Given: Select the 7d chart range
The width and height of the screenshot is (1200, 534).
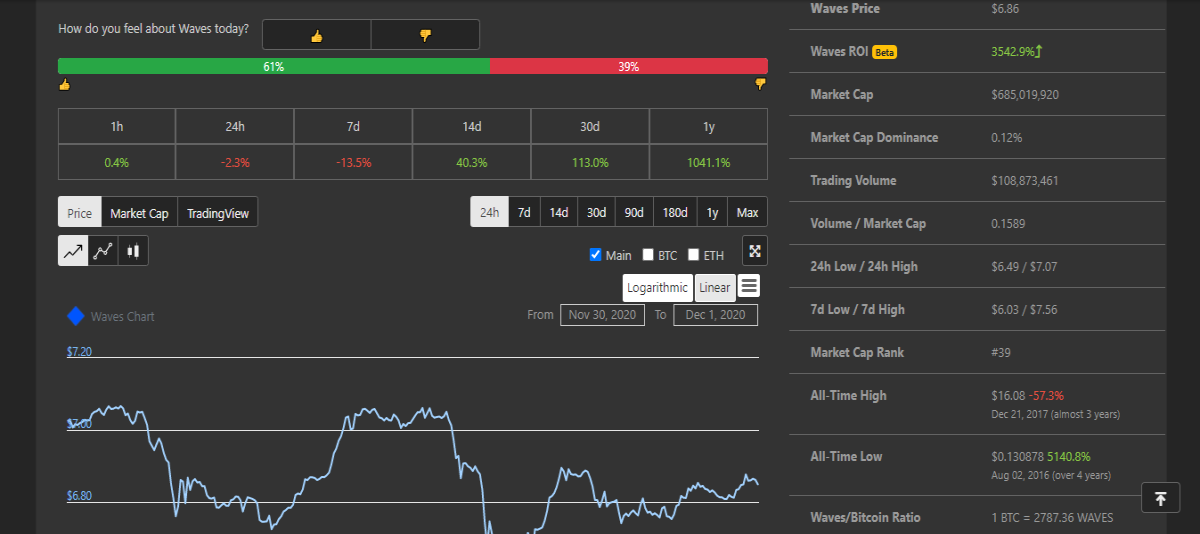Looking at the screenshot, I should (x=524, y=212).
